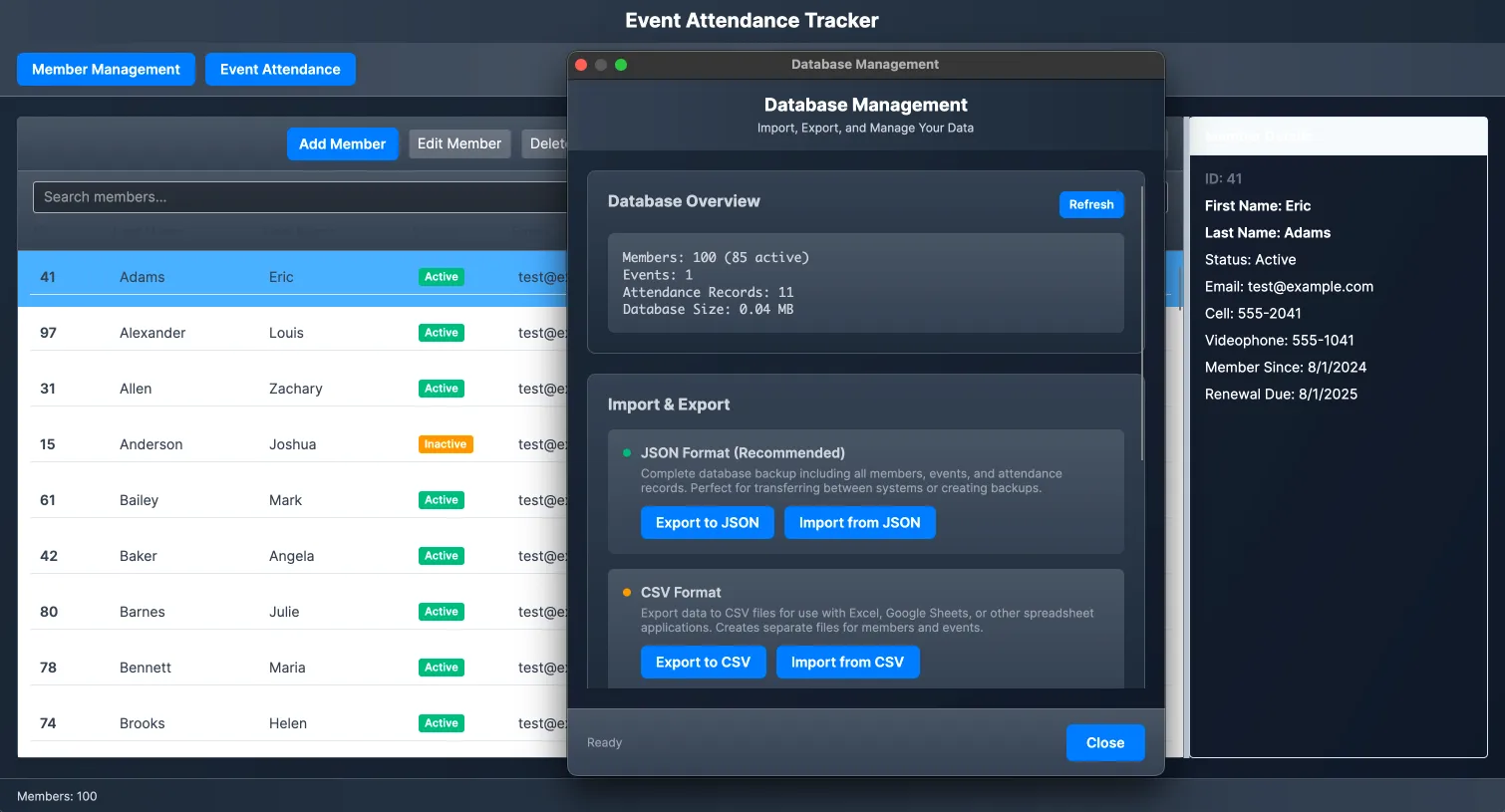Open the Member Management tab
This screenshot has height=812, width=1505.
click(x=106, y=70)
